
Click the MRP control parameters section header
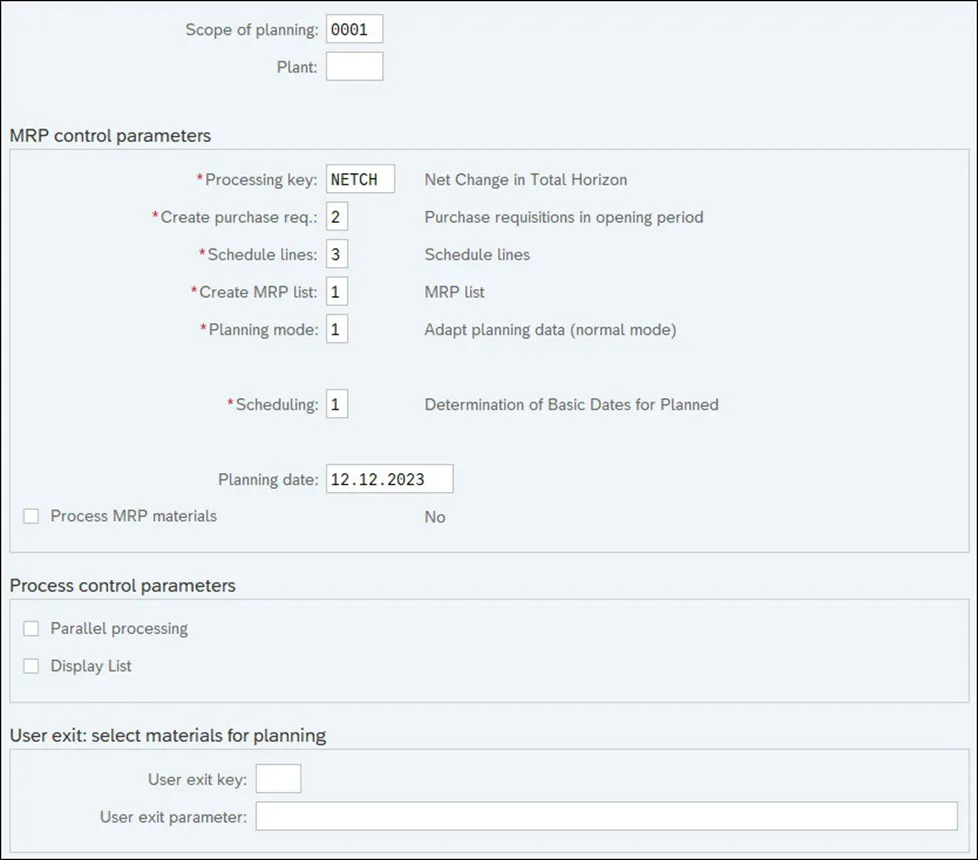click(110, 135)
